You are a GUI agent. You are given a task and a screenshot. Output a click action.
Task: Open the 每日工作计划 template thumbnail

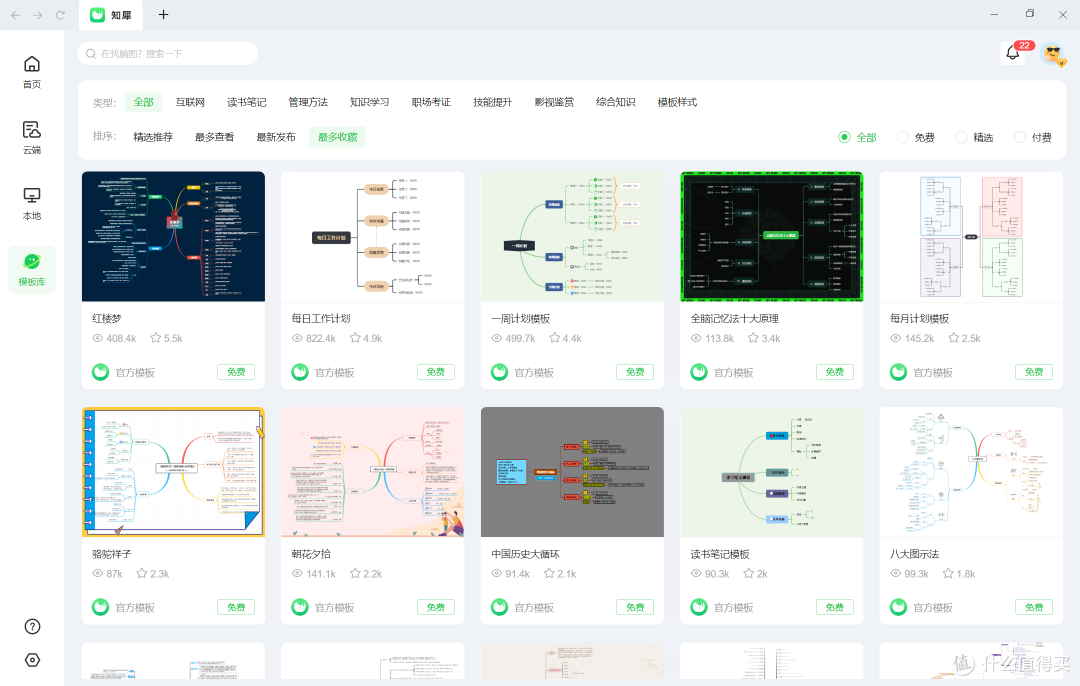click(373, 236)
